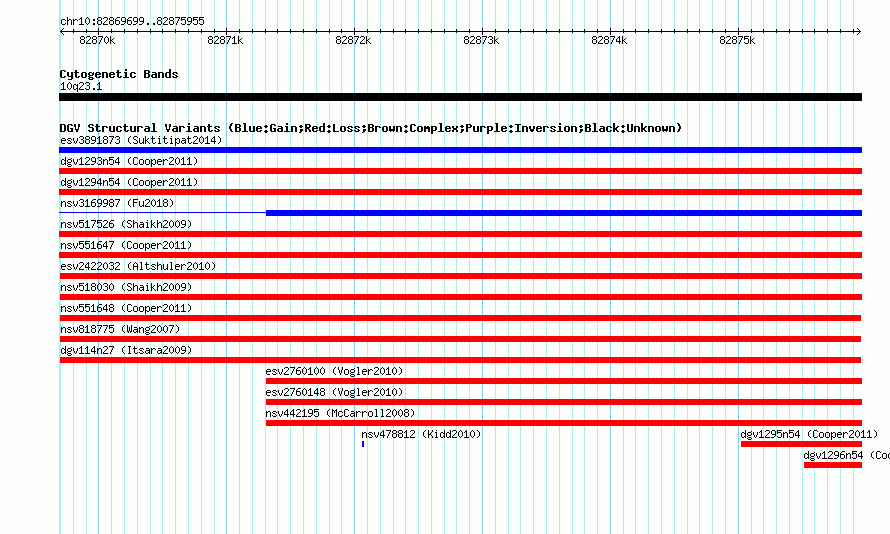Screen dimensions: 890x534
Task: Click the 82873k ruler tick label
Action: [481, 40]
